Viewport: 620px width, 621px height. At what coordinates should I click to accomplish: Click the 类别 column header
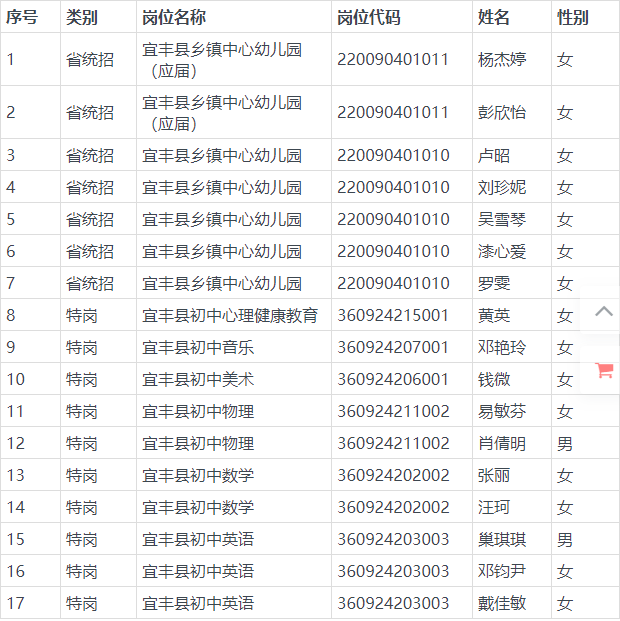(x=82, y=17)
